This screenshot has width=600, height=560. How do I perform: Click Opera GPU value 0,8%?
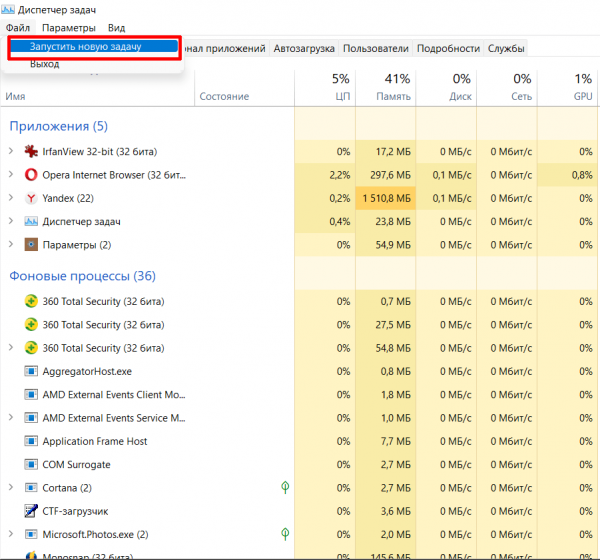pos(582,175)
